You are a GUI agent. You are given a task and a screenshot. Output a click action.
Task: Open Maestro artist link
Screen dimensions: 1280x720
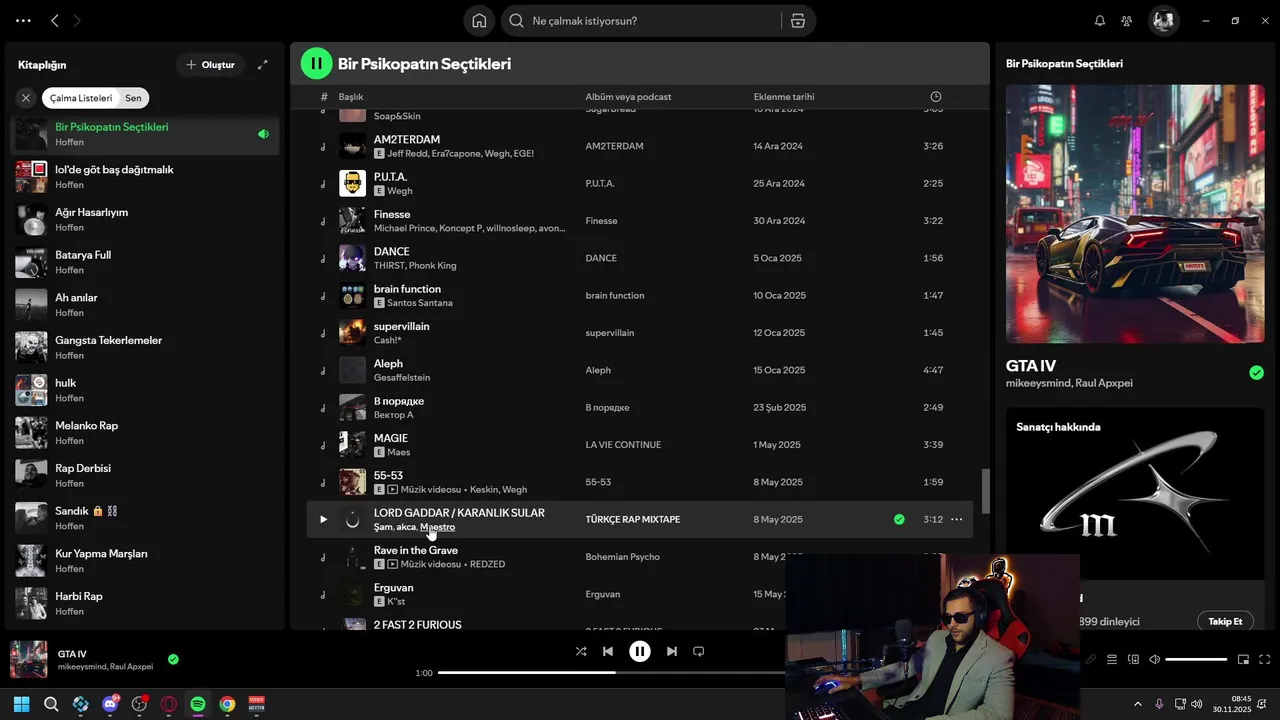click(x=437, y=527)
